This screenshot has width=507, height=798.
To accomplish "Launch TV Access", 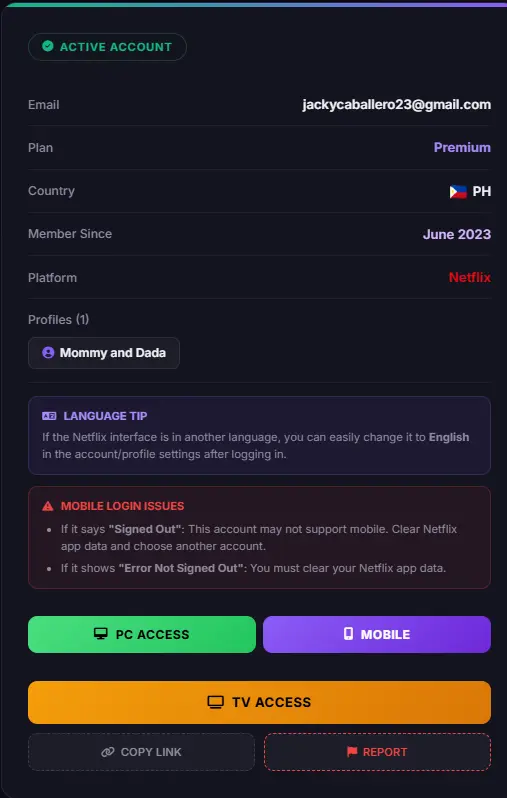I will click(x=259, y=702).
